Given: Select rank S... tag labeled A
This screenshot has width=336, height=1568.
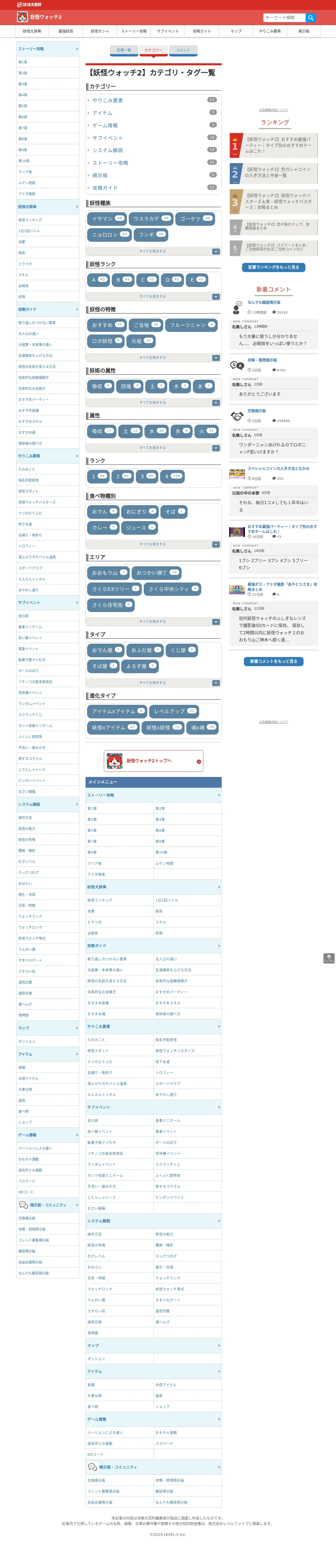Looking at the screenshot, I should tap(99, 280).
